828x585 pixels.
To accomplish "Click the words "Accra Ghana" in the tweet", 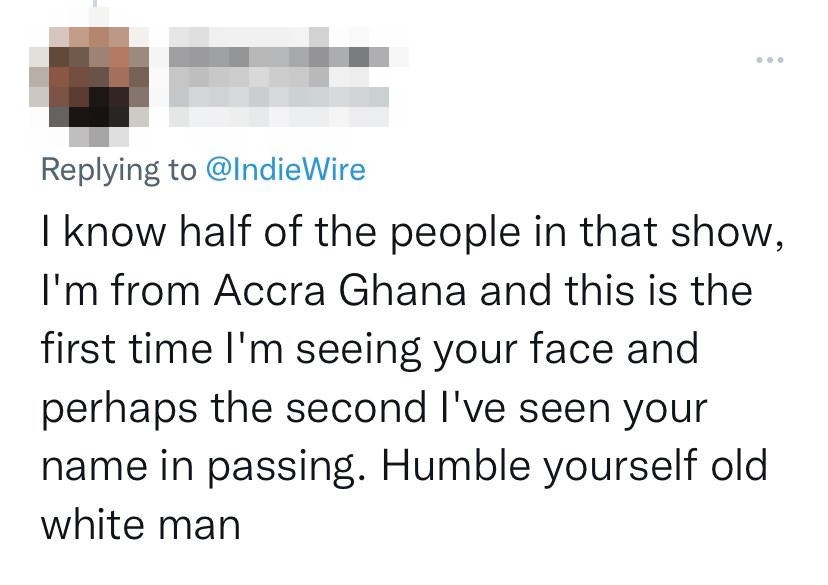I will [340, 291].
